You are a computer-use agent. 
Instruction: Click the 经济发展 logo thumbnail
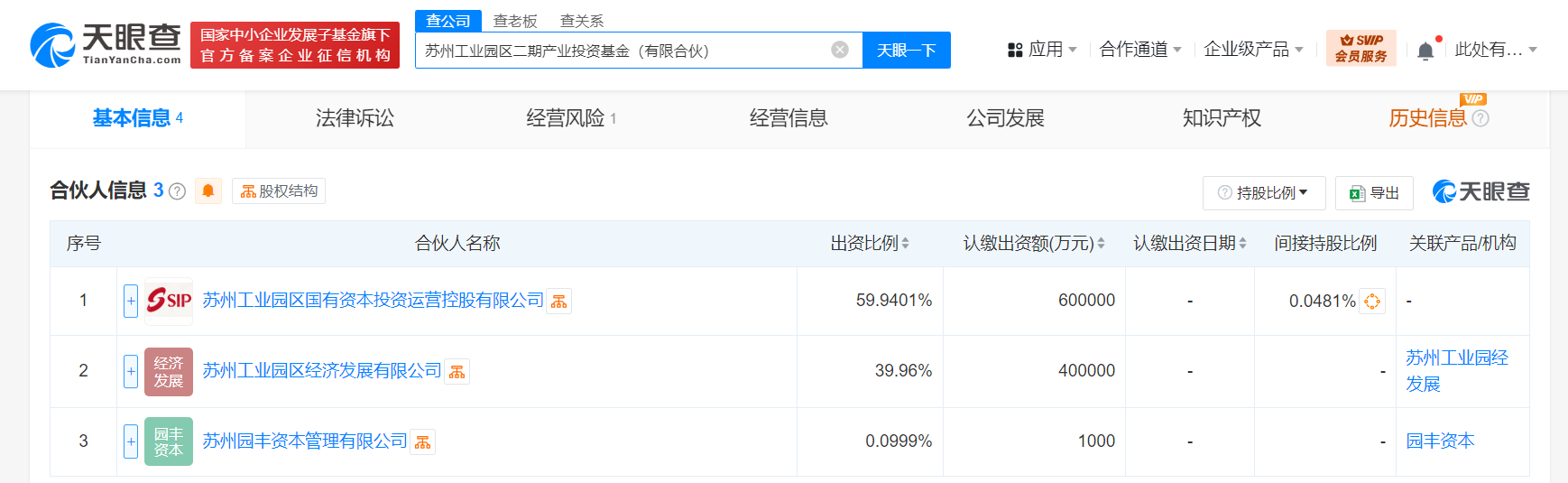click(169, 371)
